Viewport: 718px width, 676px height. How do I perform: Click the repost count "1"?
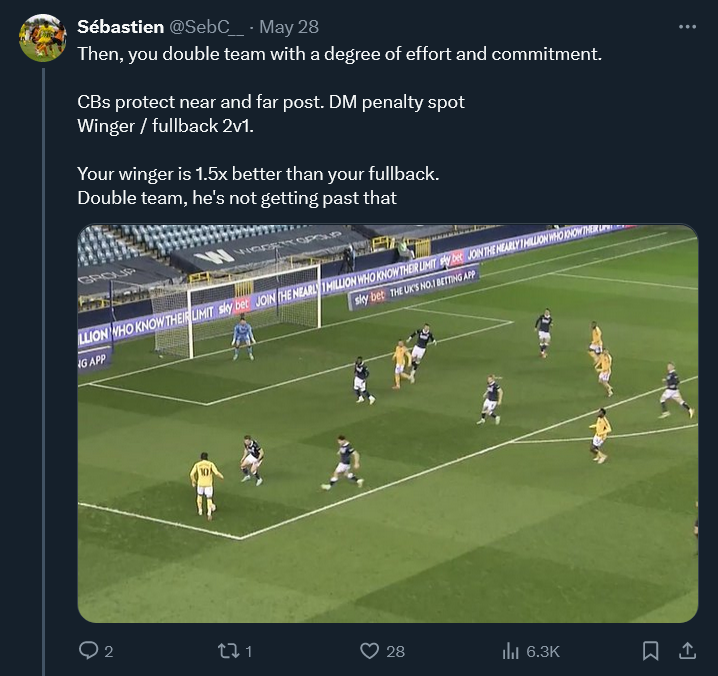tap(248, 651)
